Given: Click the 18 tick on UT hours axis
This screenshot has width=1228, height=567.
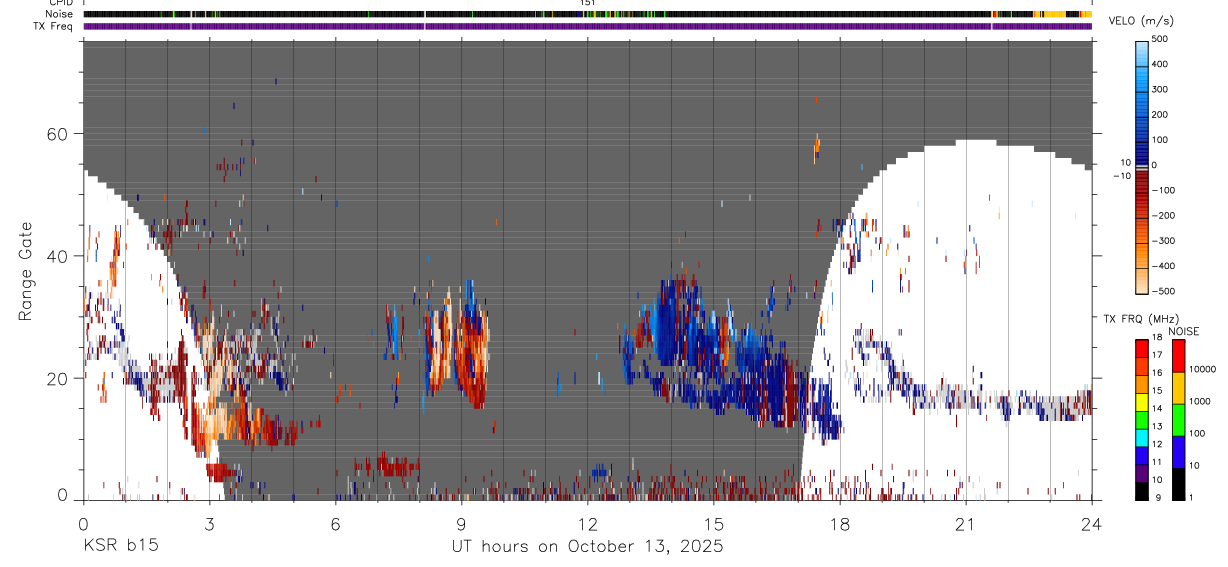Looking at the screenshot, I should click(840, 524).
